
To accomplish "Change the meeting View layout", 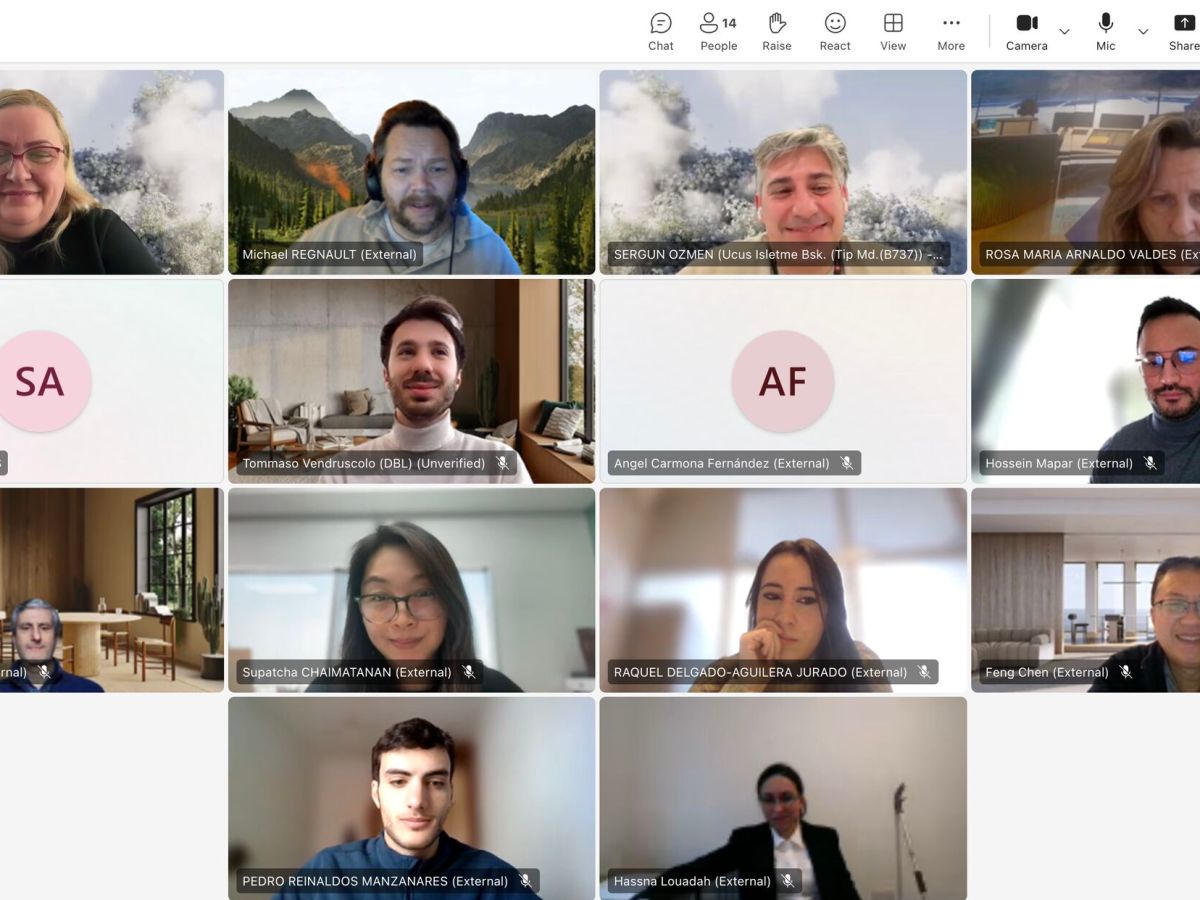I will click(x=893, y=31).
